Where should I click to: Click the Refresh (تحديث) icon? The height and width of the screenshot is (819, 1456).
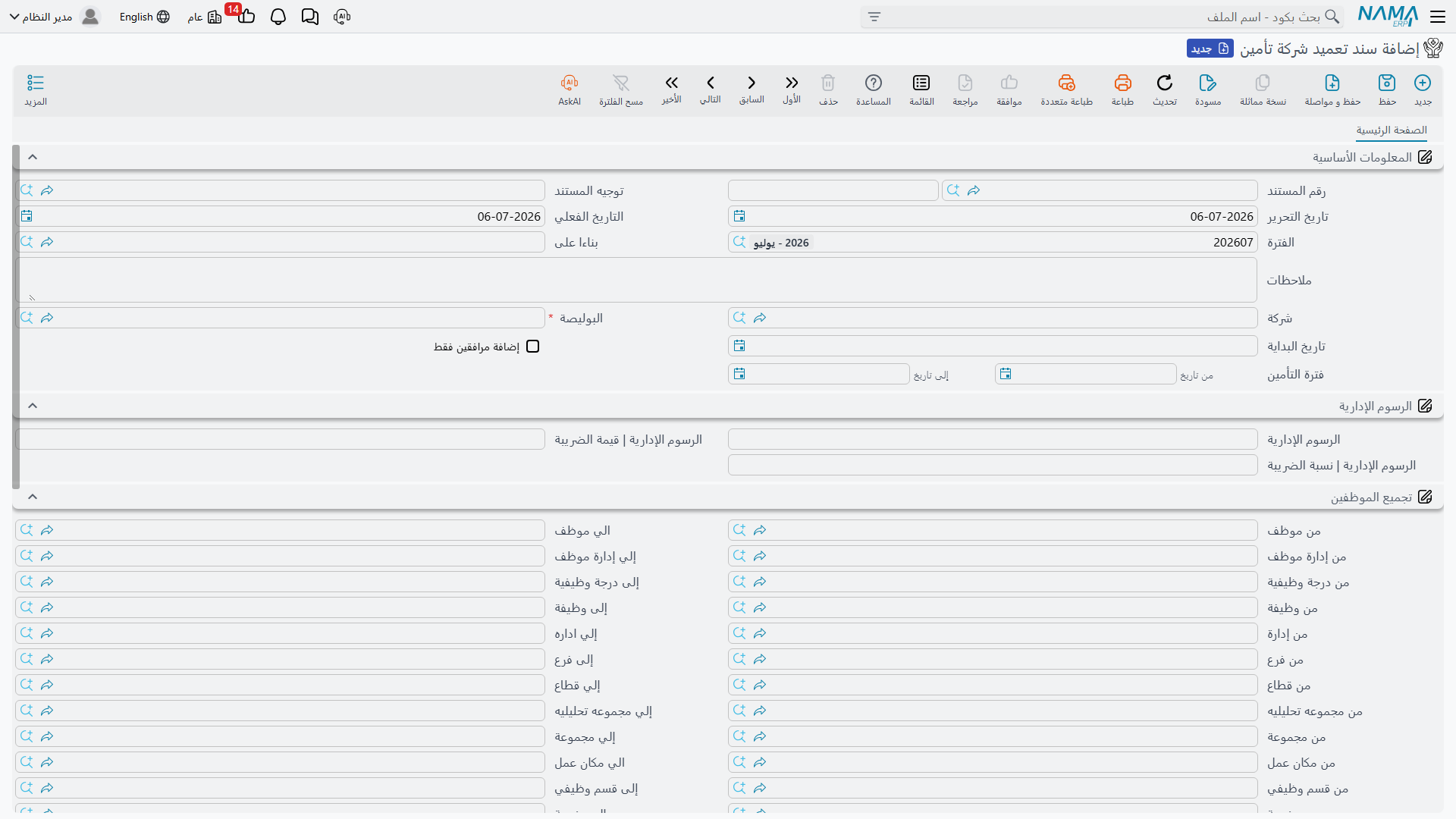coord(1165,83)
